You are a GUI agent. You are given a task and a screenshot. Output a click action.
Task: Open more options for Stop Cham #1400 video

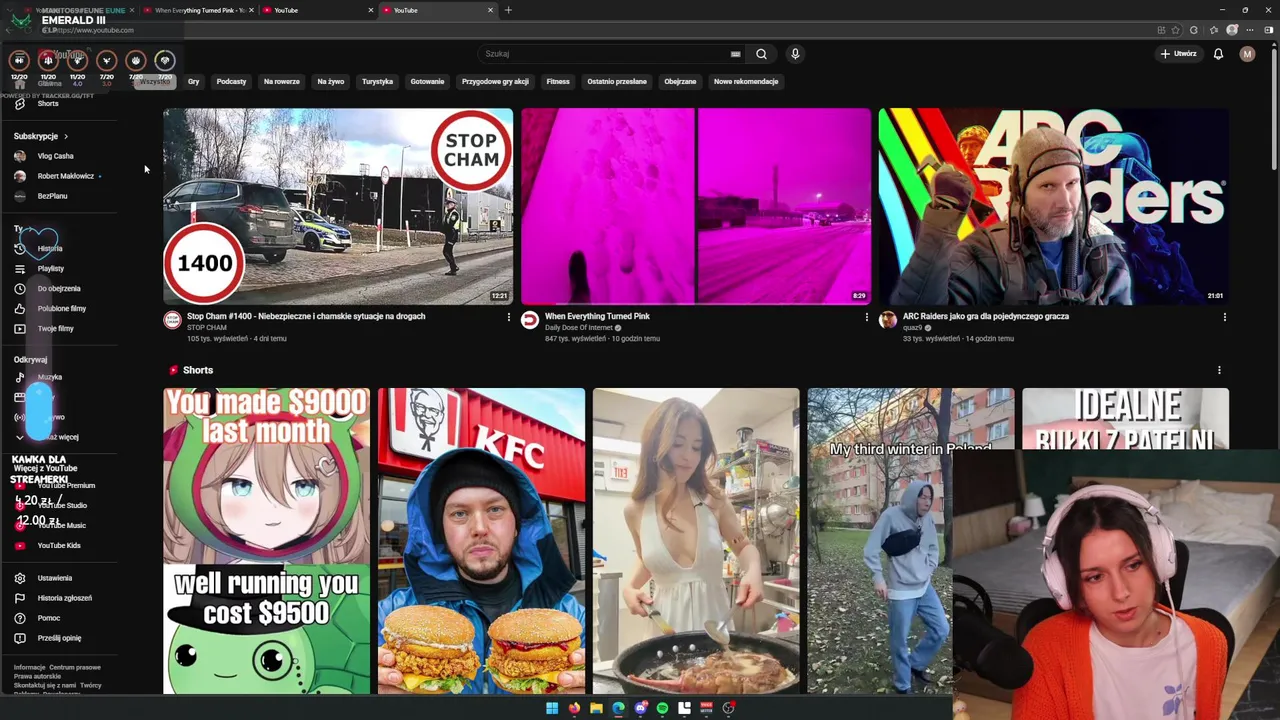(x=508, y=317)
